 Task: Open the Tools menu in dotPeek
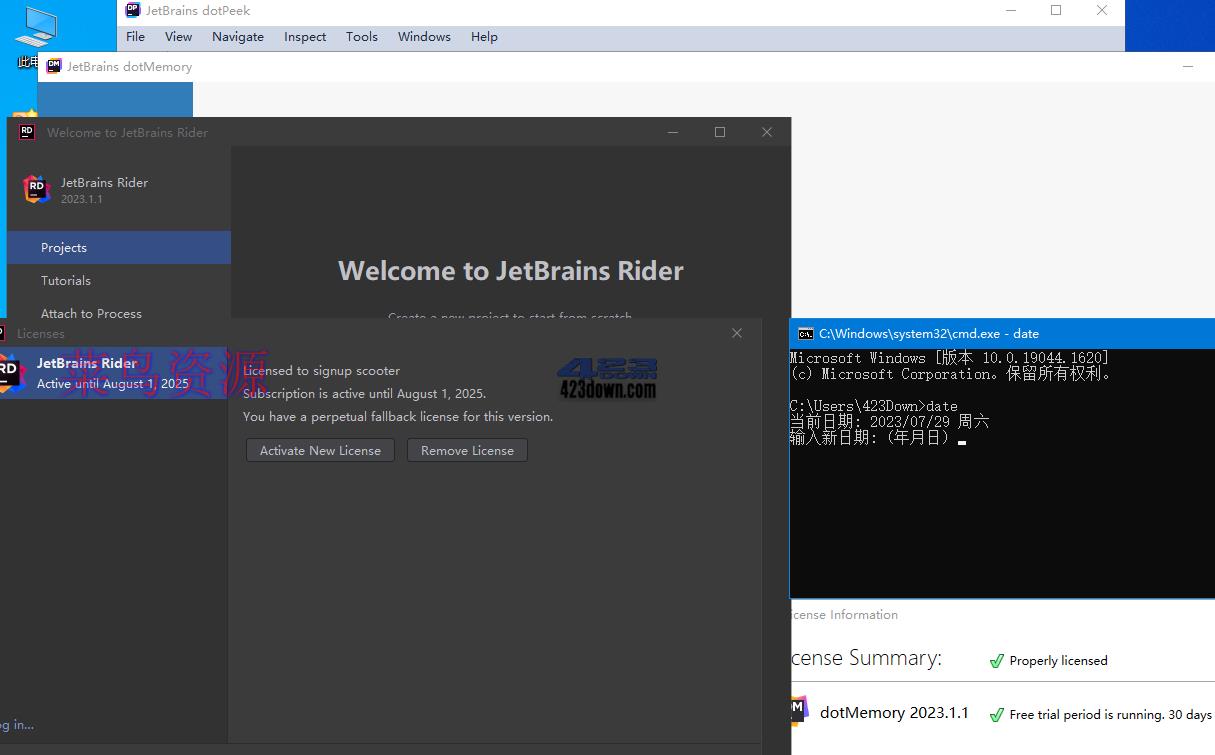pyautogui.click(x=361, y=37)
